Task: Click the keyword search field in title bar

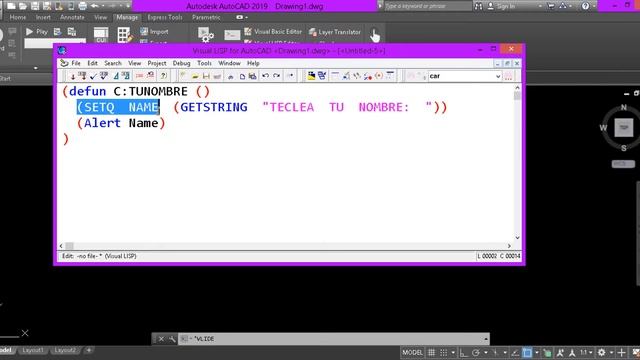Action: pyautogui.click(x=427, y=6)
